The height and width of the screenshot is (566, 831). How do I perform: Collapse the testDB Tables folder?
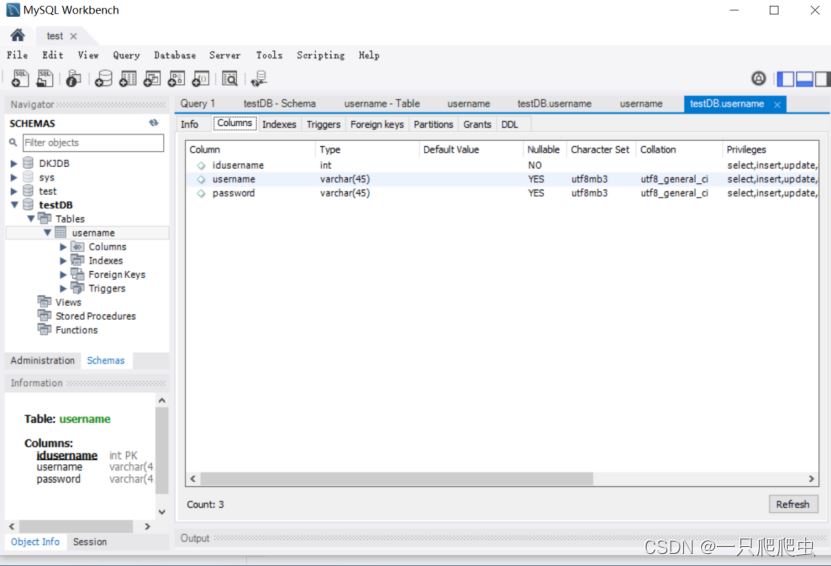coord(31,219)
